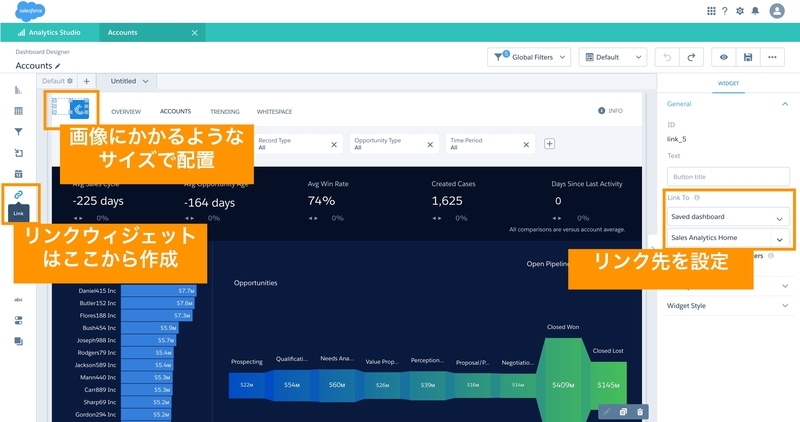The width and height of the screenshot is (800, 422).
Task: Open the notifications bell
Action: coord(755,11)
